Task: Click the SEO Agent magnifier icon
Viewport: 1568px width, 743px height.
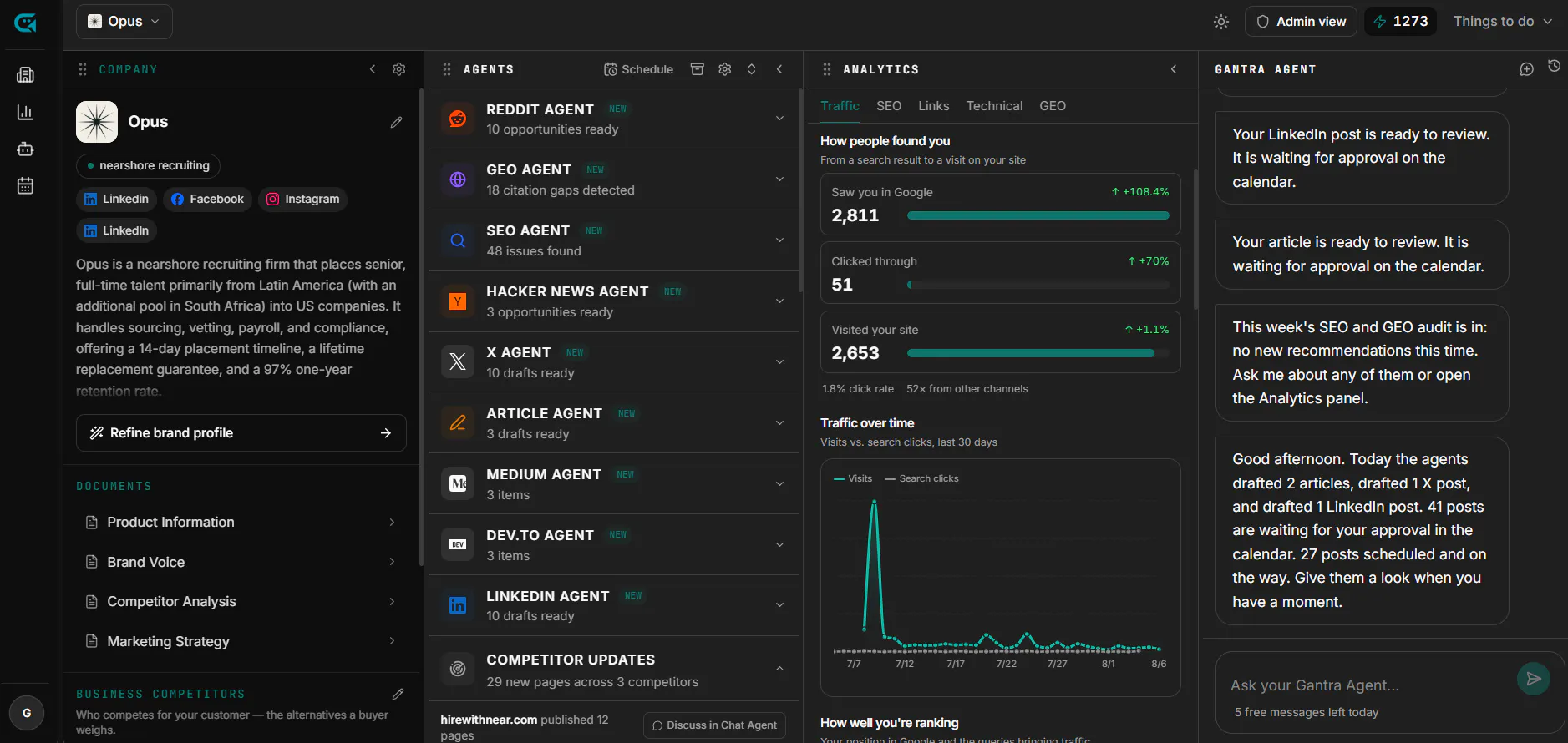Action: [x=458, y=240]
